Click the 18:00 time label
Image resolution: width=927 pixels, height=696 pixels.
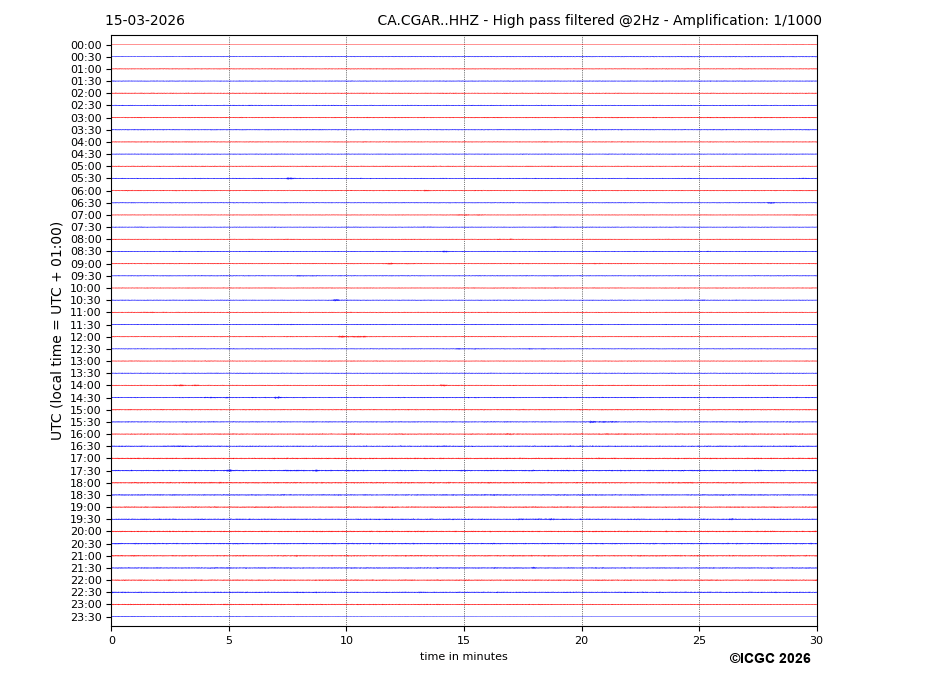[86, 483]
